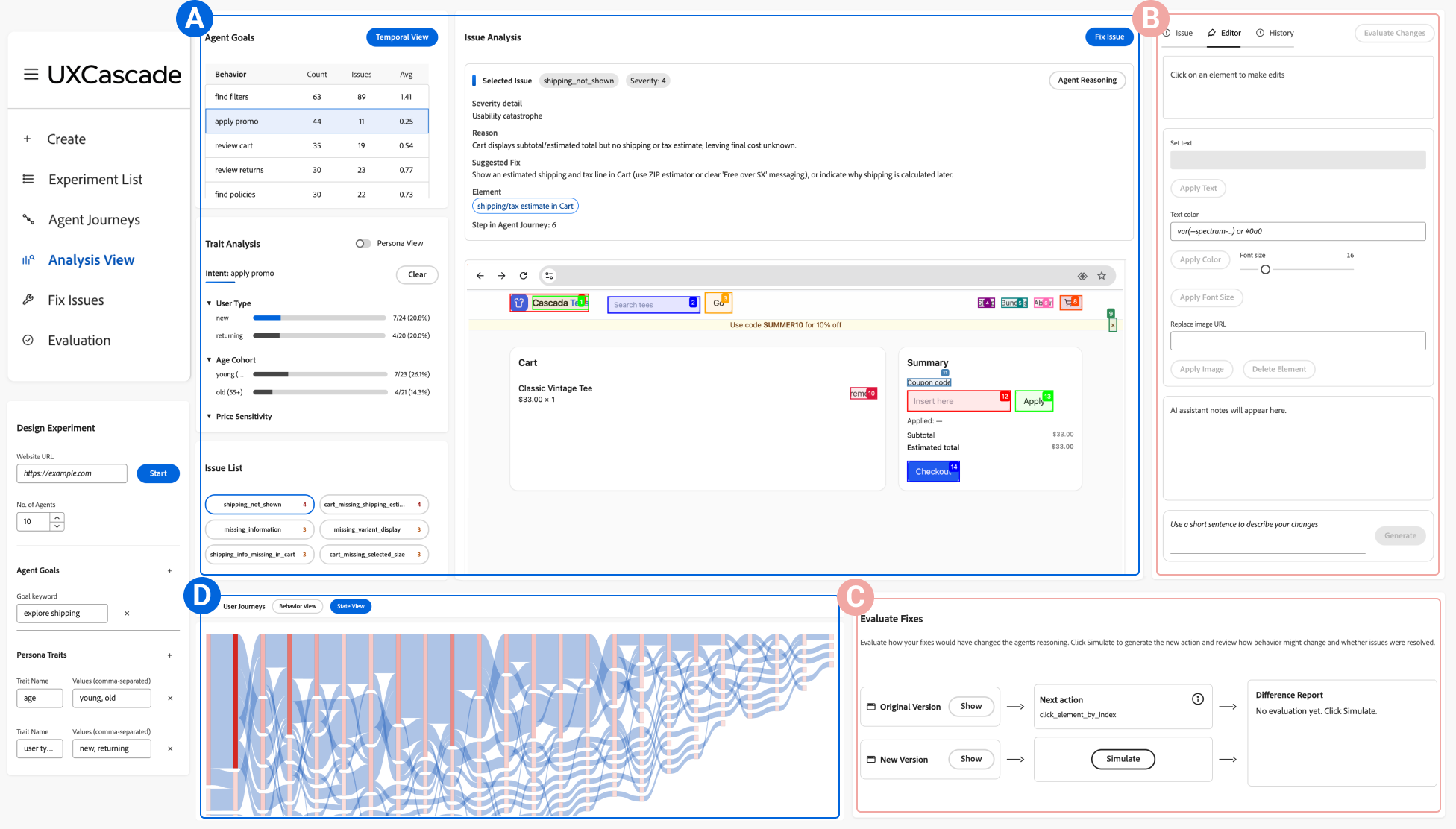Expand the Price Sensitivity section
Image resolution: width=1456 pixels, height=829 pixels.
pos(210,416)
